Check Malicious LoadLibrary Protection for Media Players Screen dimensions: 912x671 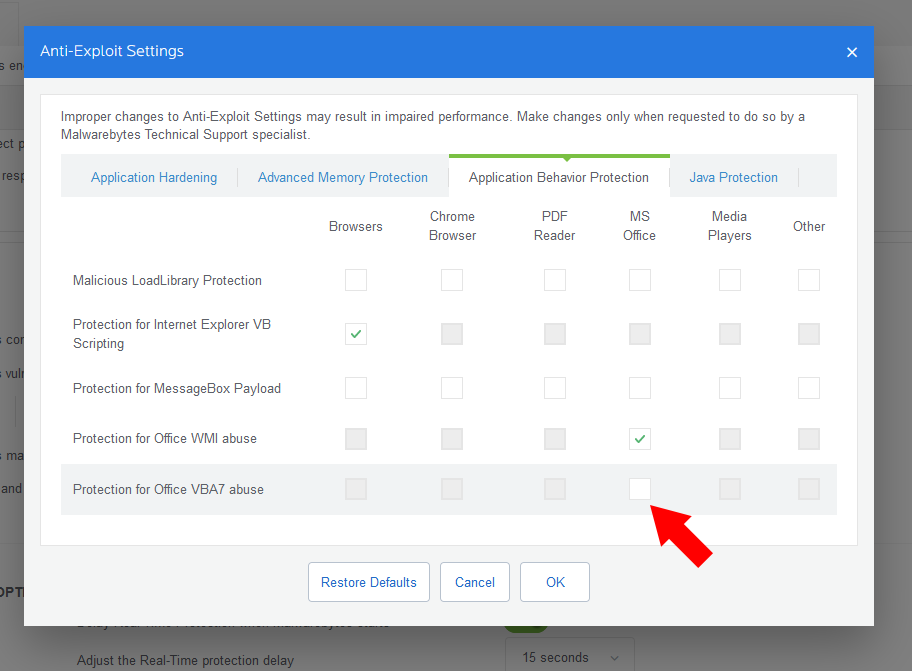point(730,280)
